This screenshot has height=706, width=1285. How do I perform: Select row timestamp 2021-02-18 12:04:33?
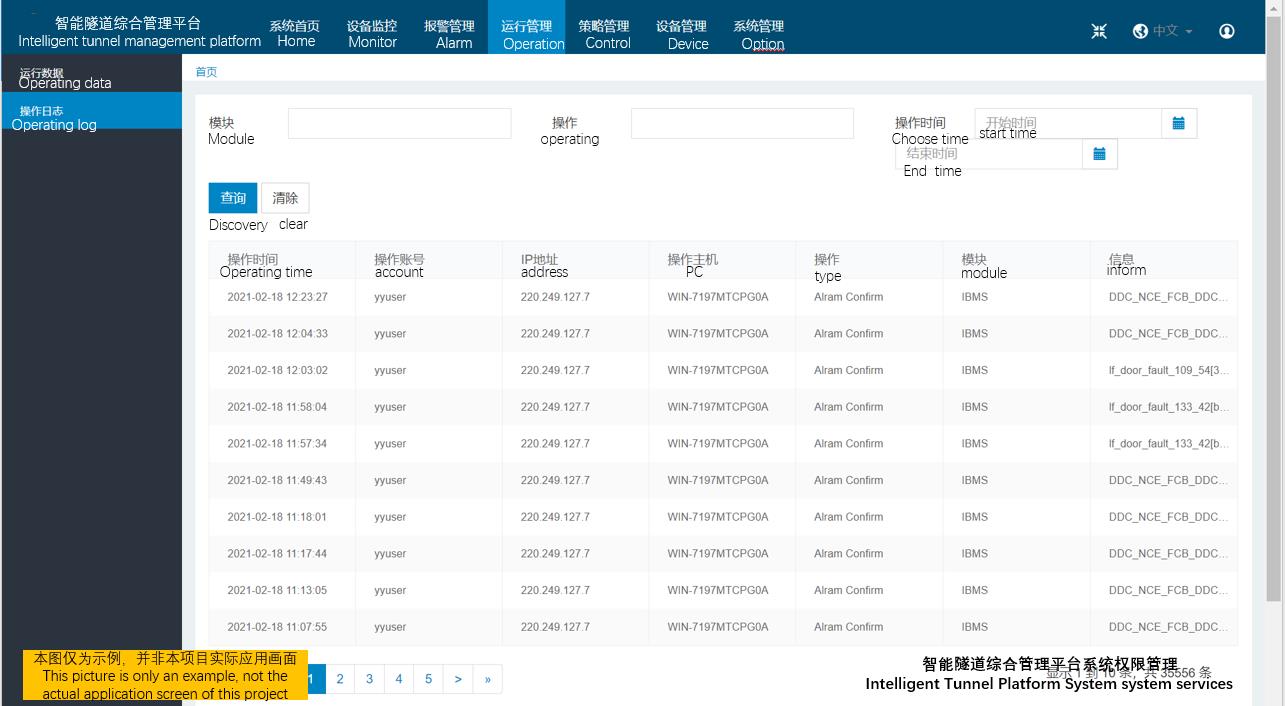click(277, 334)
